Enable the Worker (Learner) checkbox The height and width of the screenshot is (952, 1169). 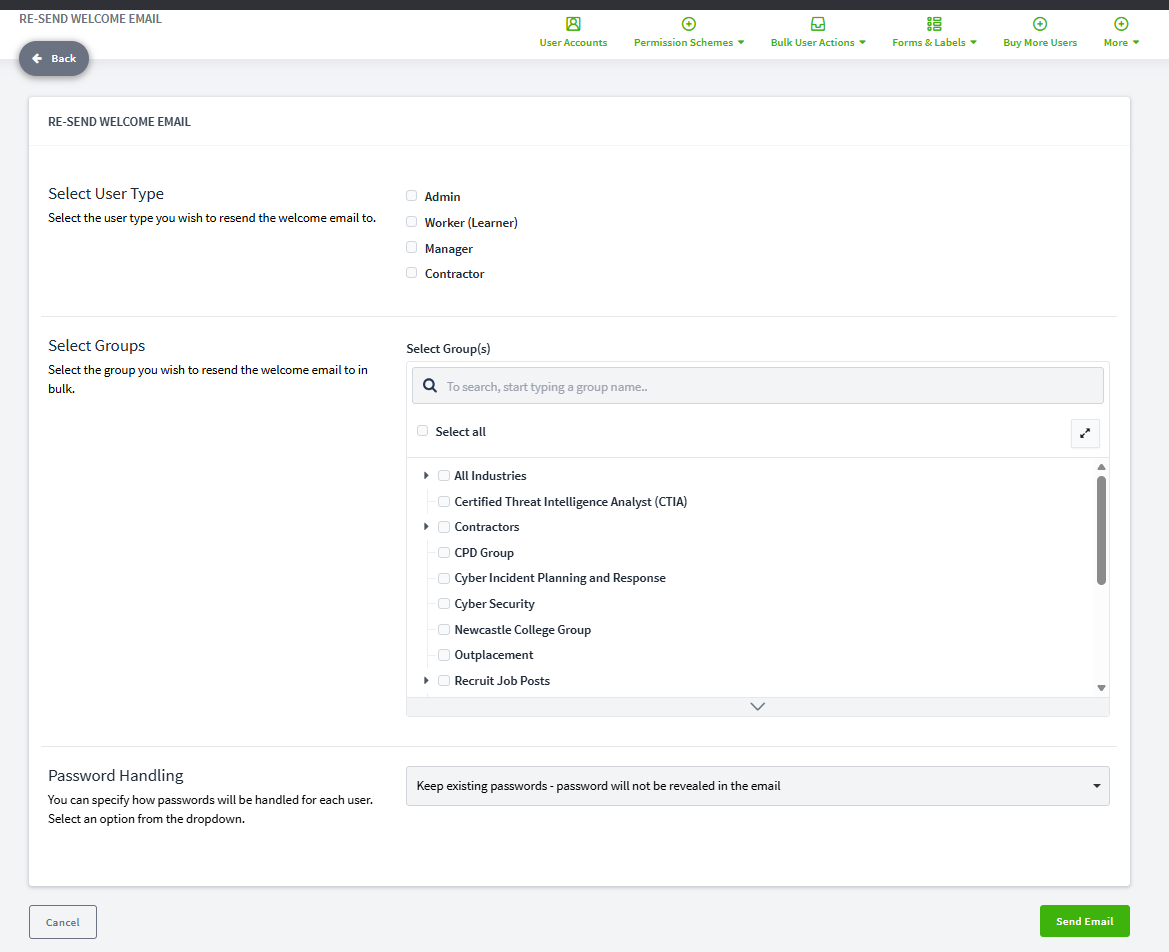(411, 221)
